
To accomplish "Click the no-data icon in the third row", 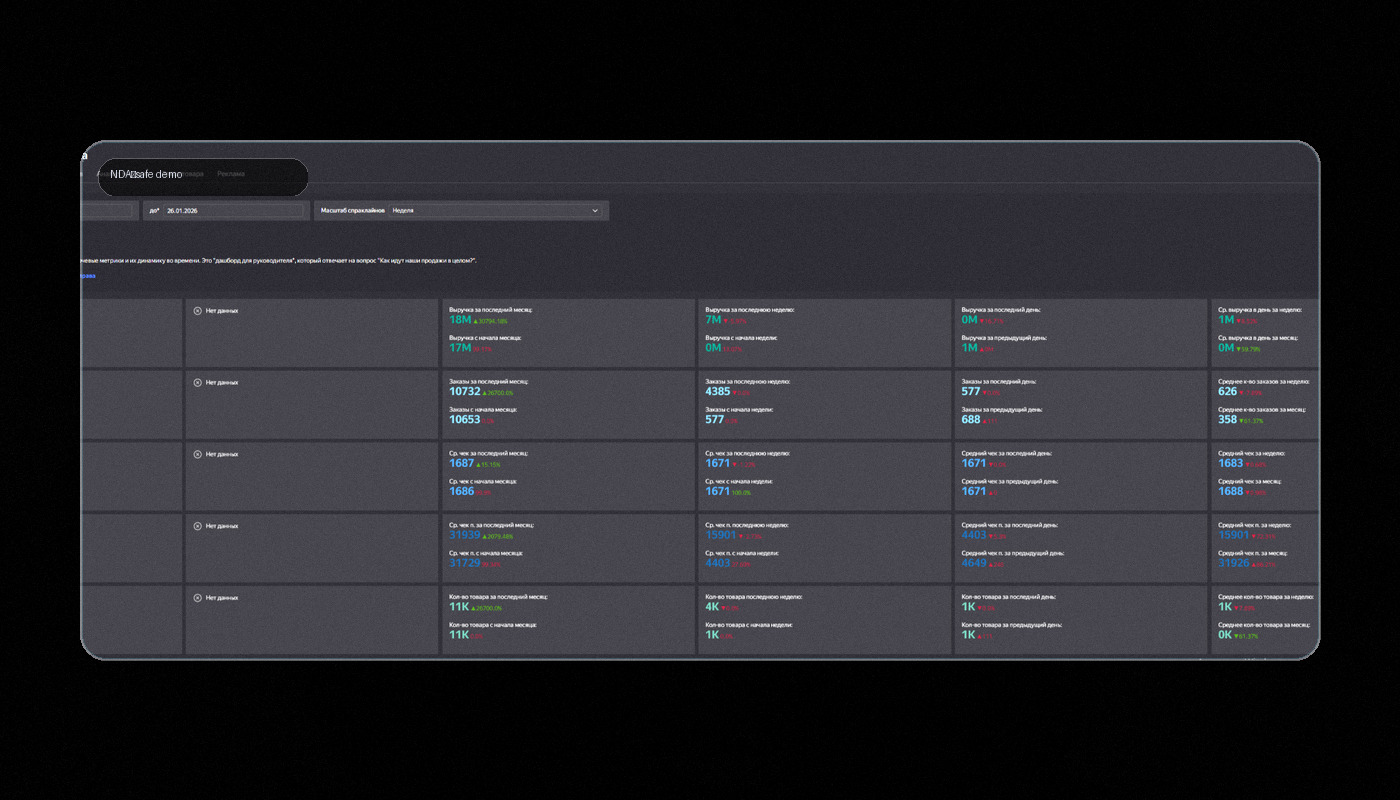I will click(197, 454).
